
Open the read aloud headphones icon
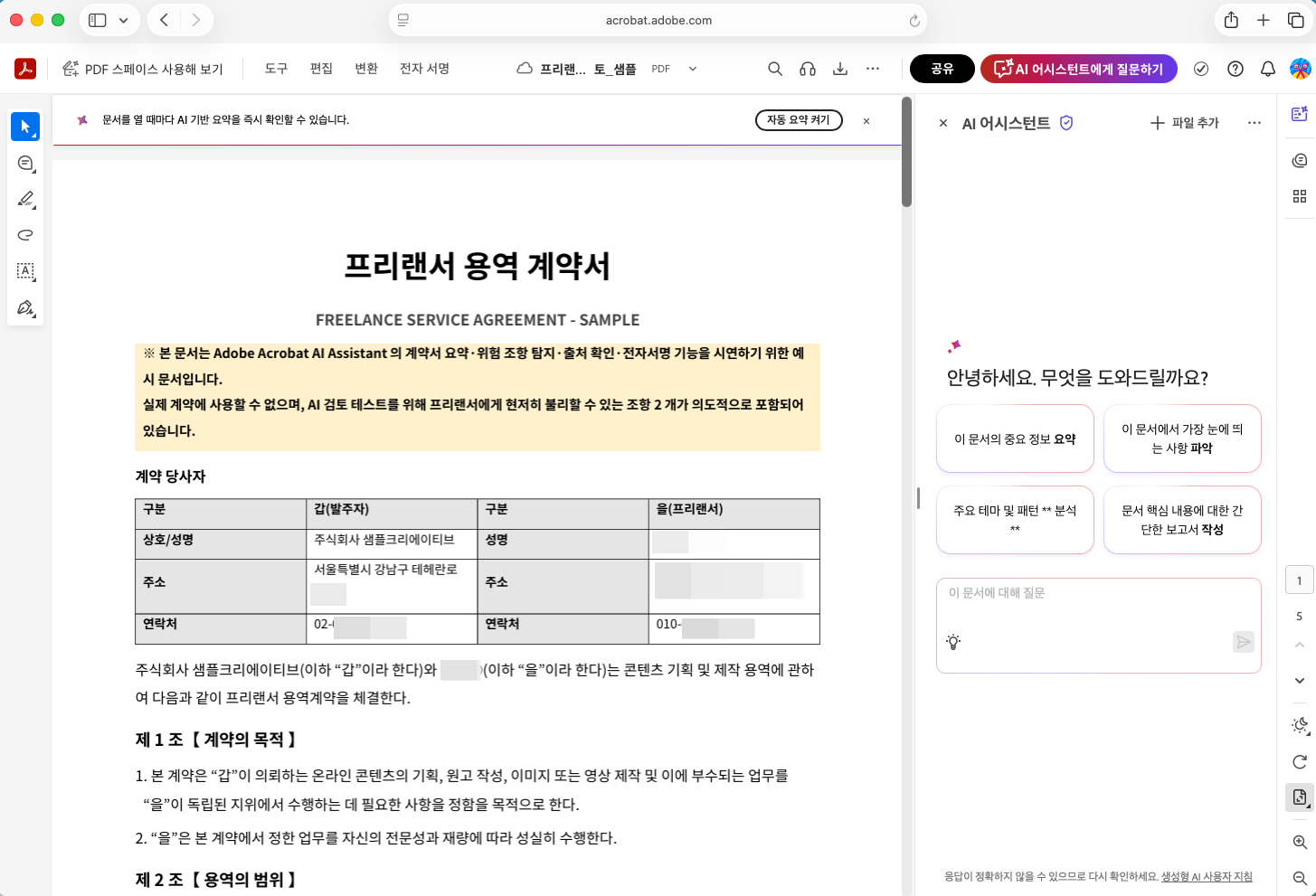(808, 69)
